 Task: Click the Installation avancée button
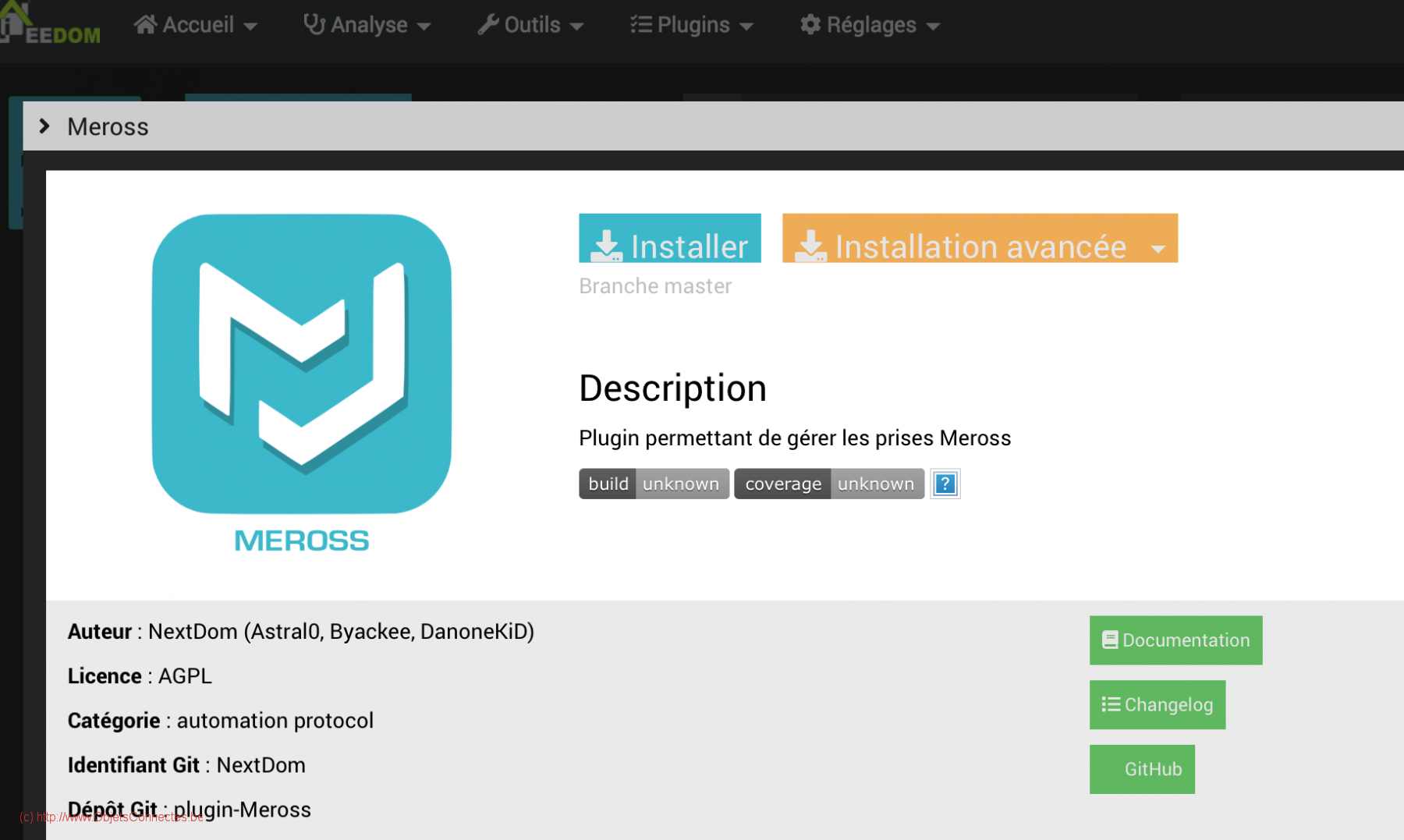(980, 238)
